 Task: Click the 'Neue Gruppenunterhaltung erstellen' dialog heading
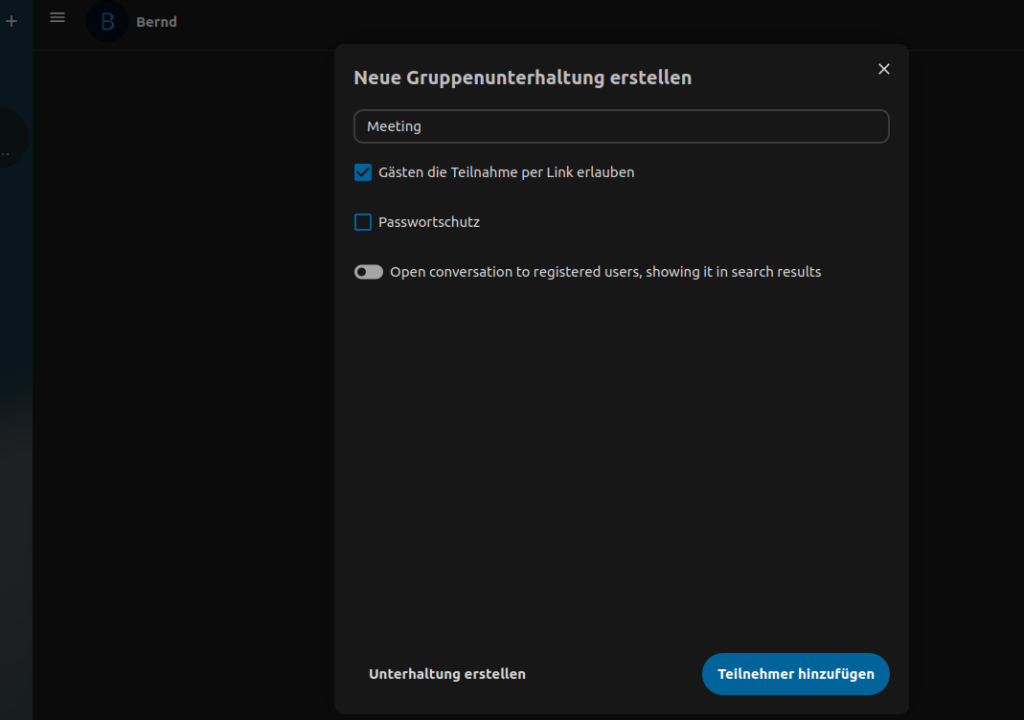point(522,77)
